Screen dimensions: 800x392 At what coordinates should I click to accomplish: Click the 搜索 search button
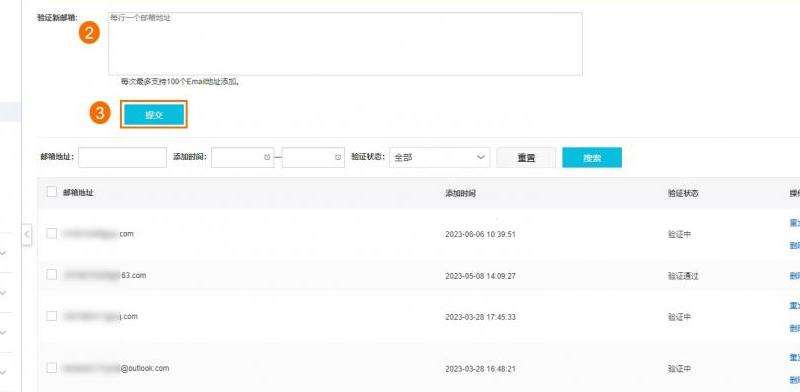tap(592, 158)
